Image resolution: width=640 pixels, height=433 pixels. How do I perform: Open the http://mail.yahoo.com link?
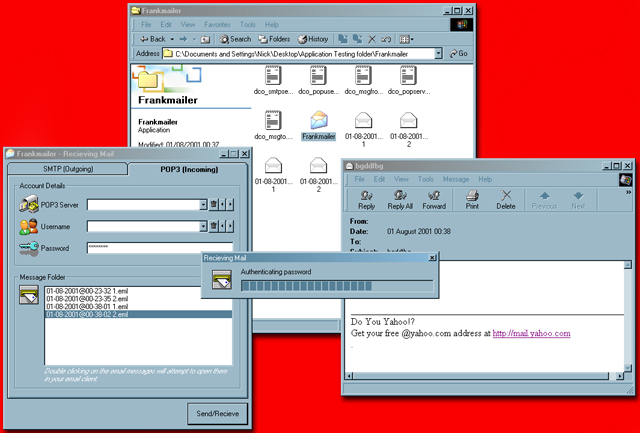[x=531, y=333]
